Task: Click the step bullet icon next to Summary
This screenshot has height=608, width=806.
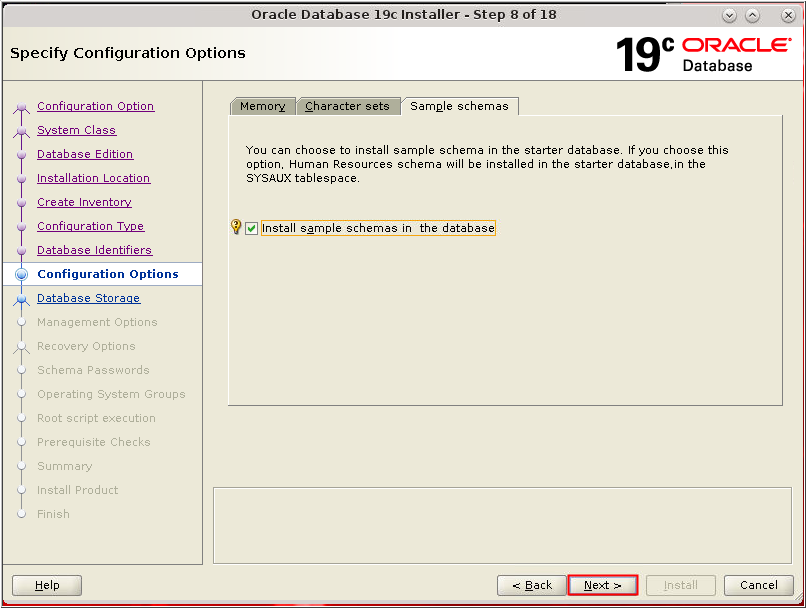Action: (x=20, y=466)
